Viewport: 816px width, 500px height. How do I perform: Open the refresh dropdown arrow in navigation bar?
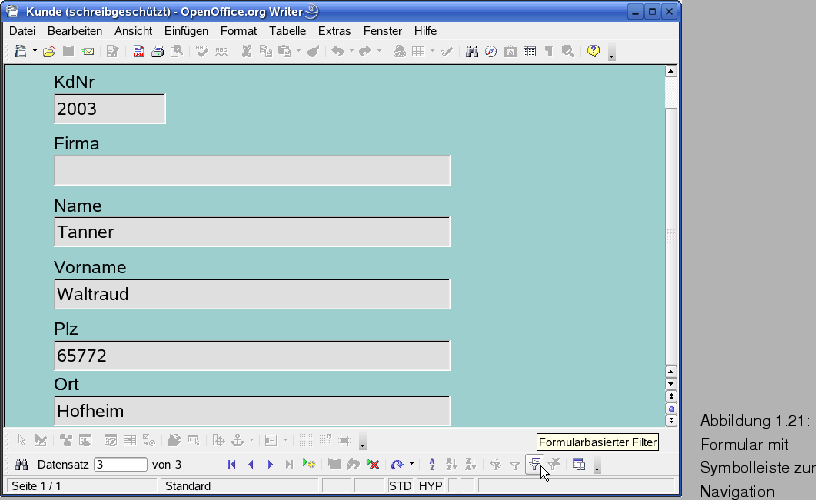[x=412, y=465]
